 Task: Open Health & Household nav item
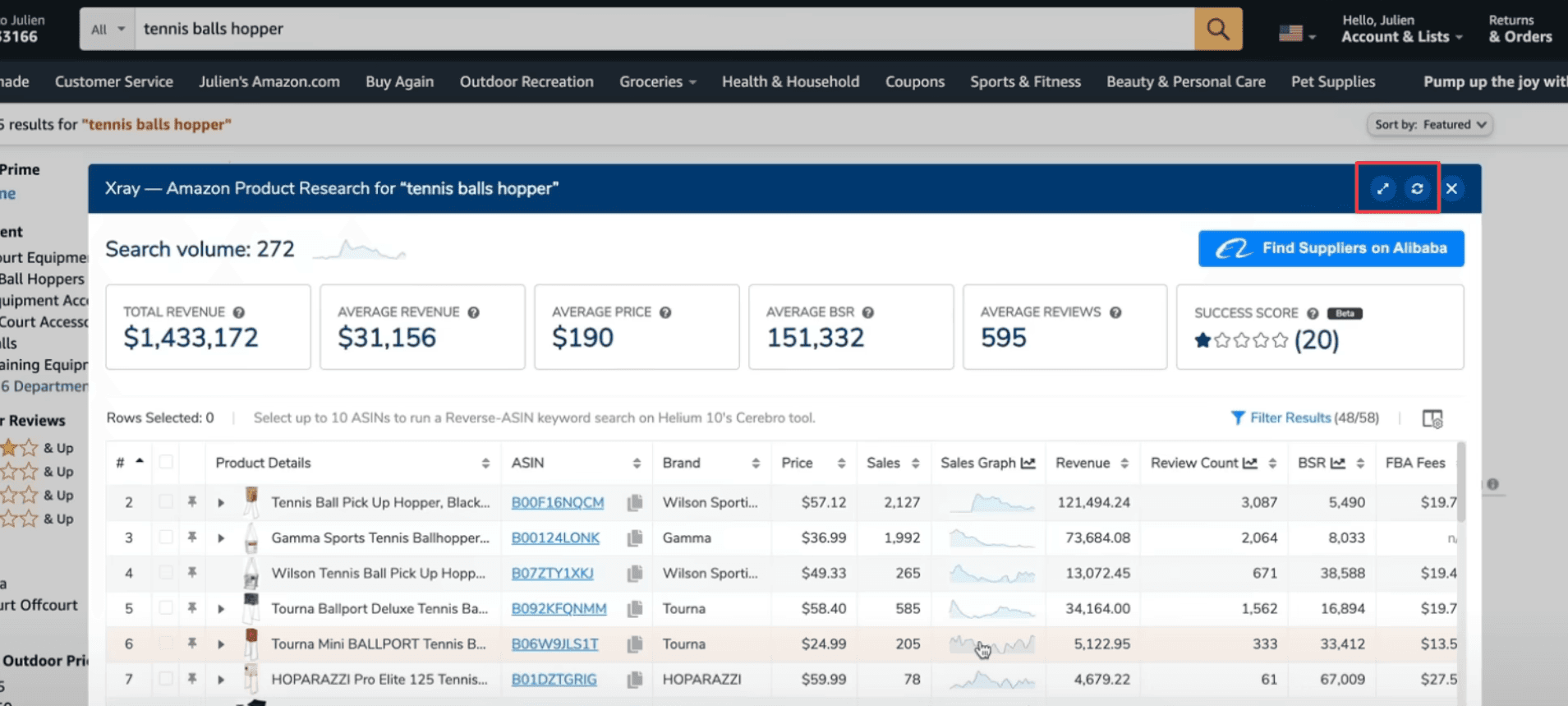tap(790, 81)
